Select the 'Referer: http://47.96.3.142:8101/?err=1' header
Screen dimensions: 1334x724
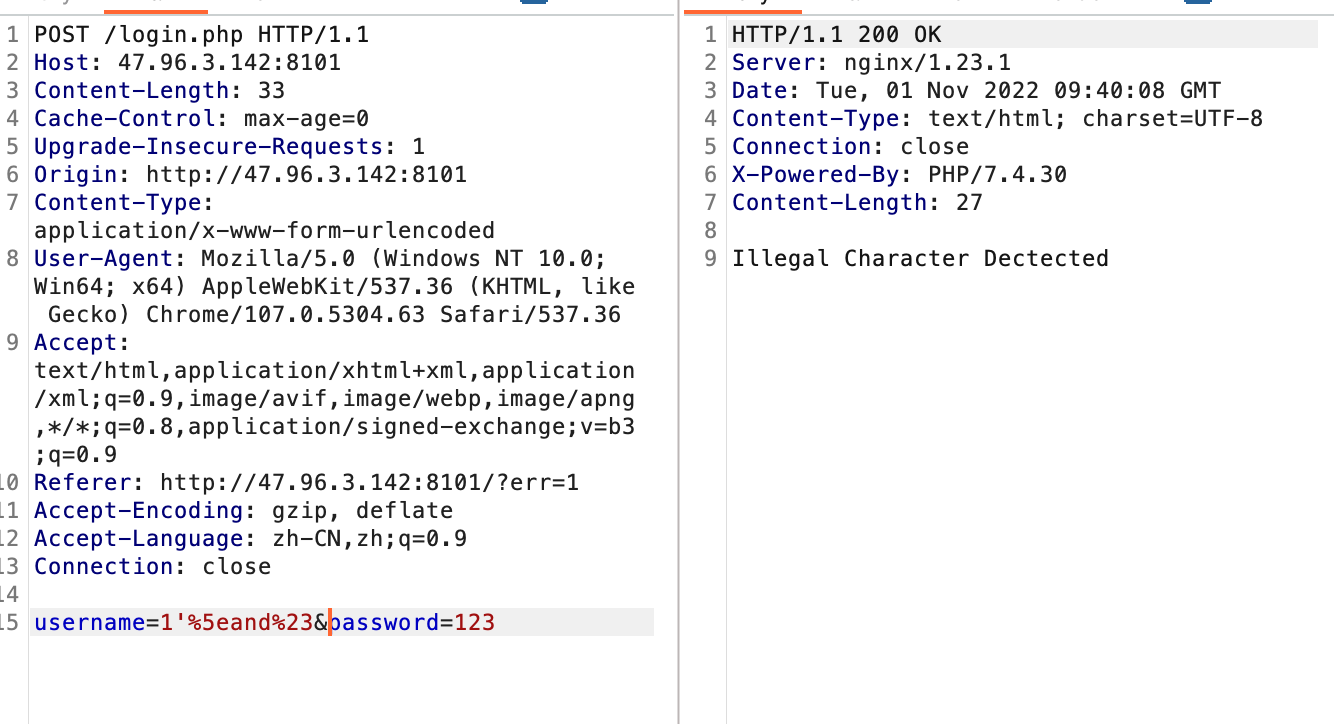pyautogui.click(x=307, y=483)
